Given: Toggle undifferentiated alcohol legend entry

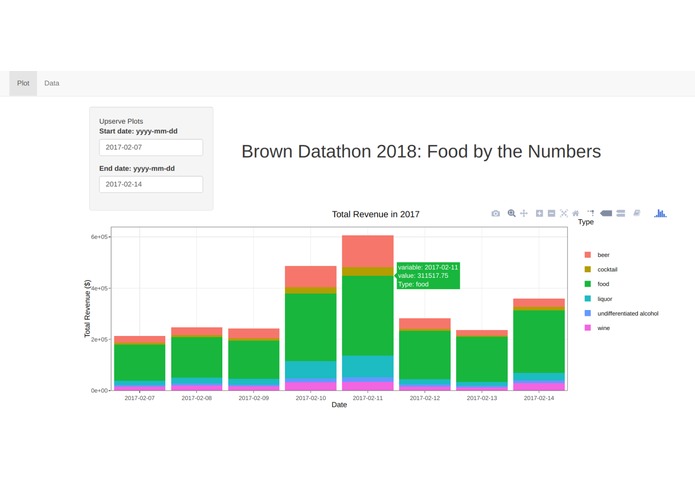Looking at the screenshot, I should click(621, 313).
